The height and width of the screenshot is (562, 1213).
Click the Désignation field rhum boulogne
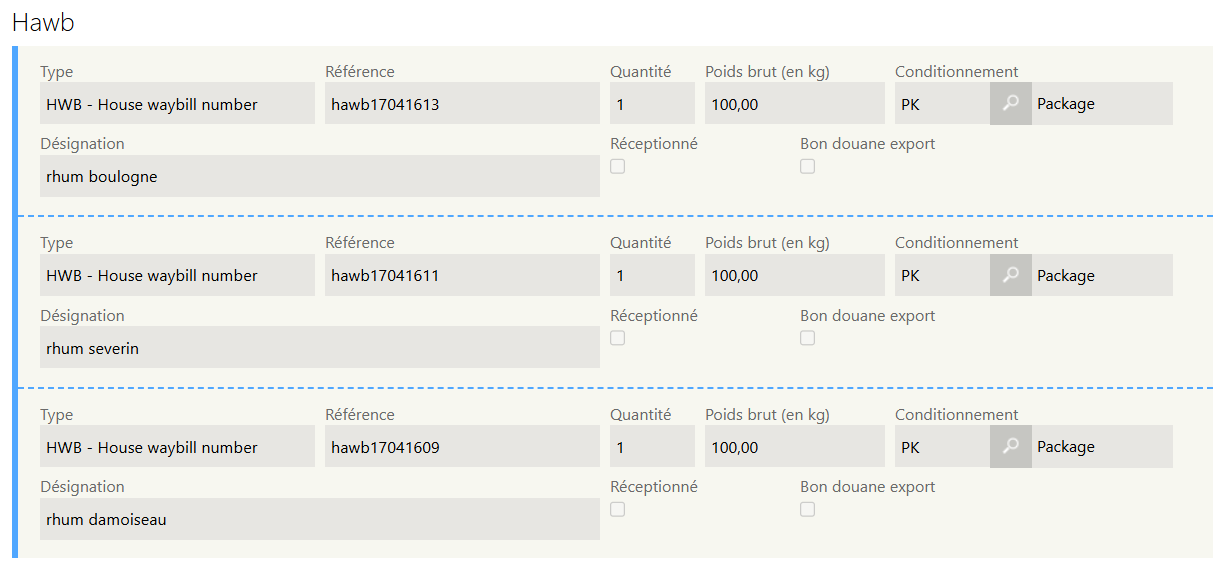pos(320,177)
